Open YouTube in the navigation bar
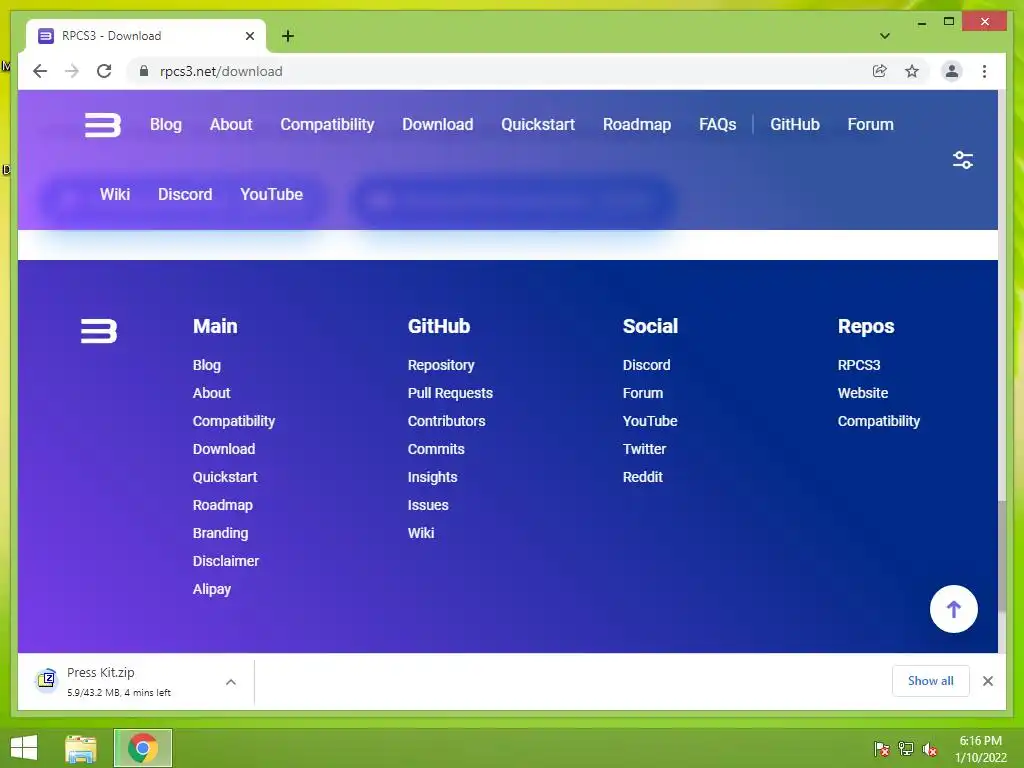The image size is (1024, 768). click(x=271, y=194)
